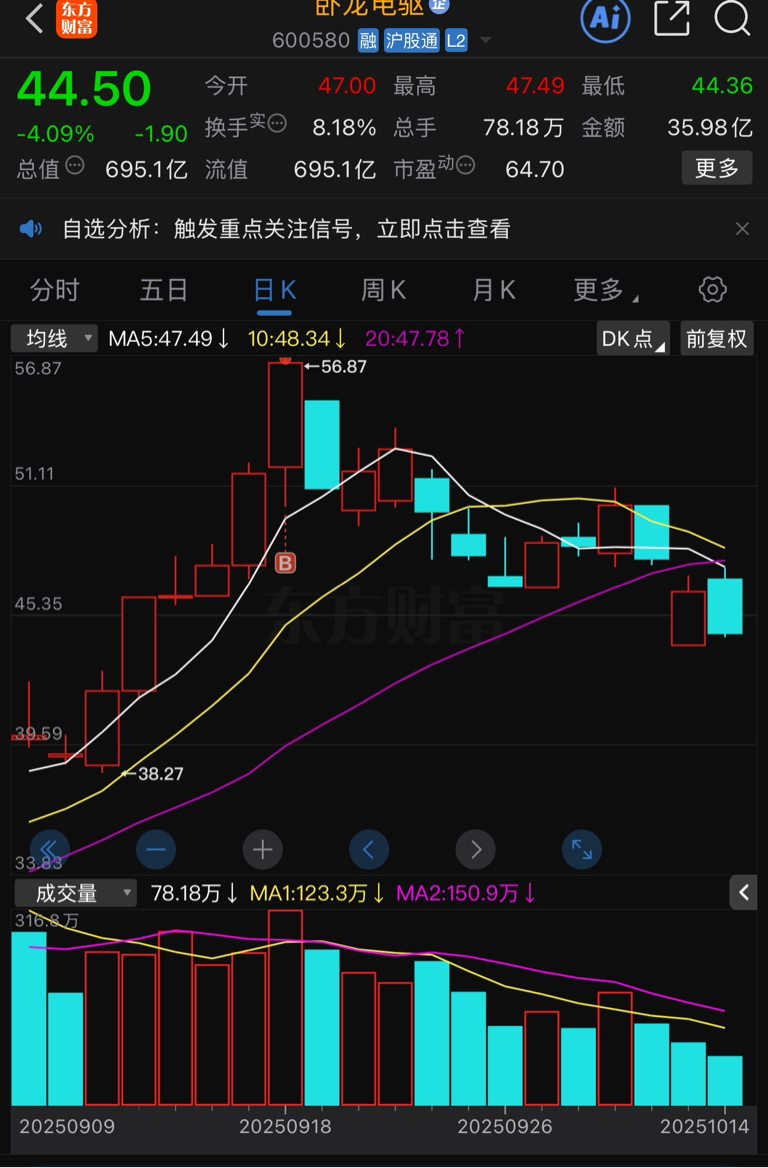Open the search magnifier icon
The width and height of the screenshot is (768, 1168).
pos(731,17)
